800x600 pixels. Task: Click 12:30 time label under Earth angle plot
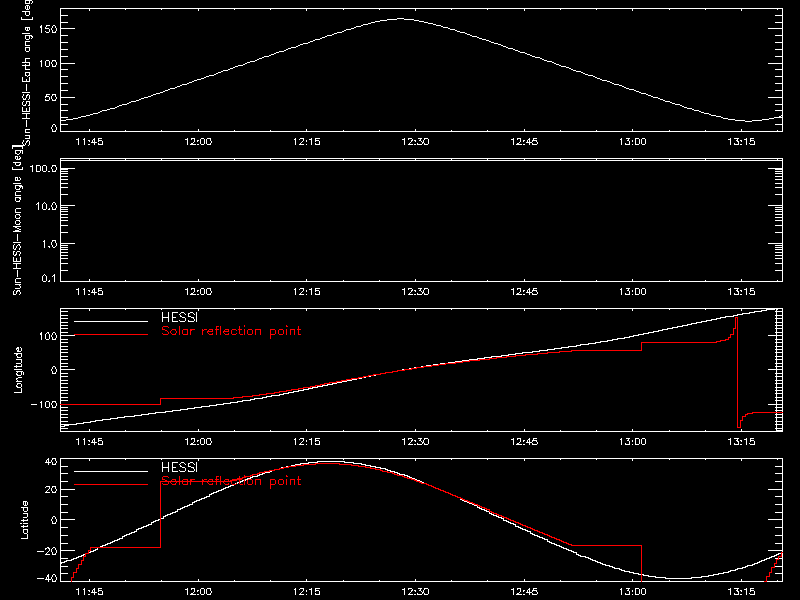(x=415, y=142)
